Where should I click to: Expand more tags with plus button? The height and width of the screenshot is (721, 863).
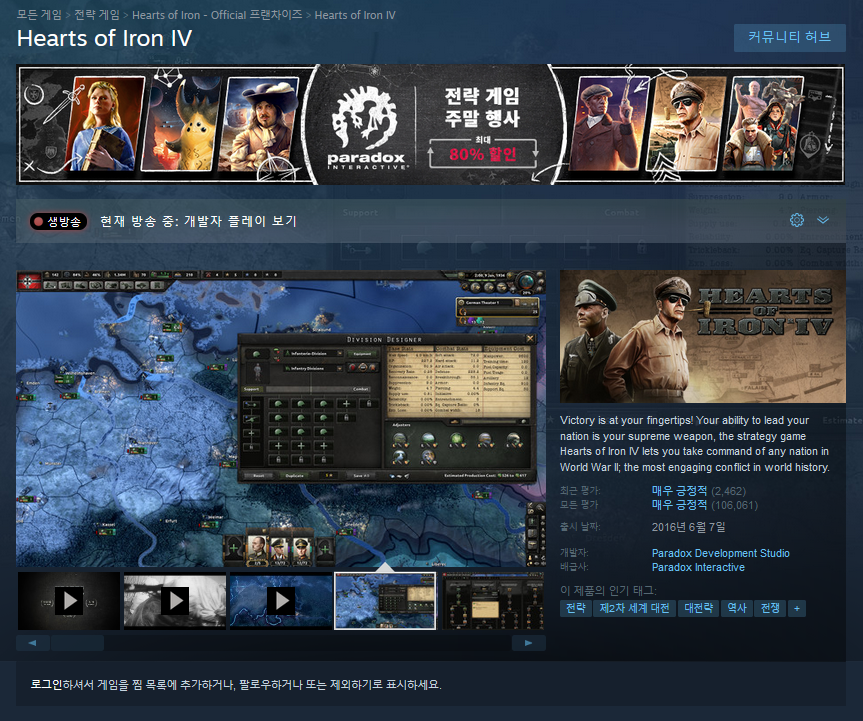(797, 608)
